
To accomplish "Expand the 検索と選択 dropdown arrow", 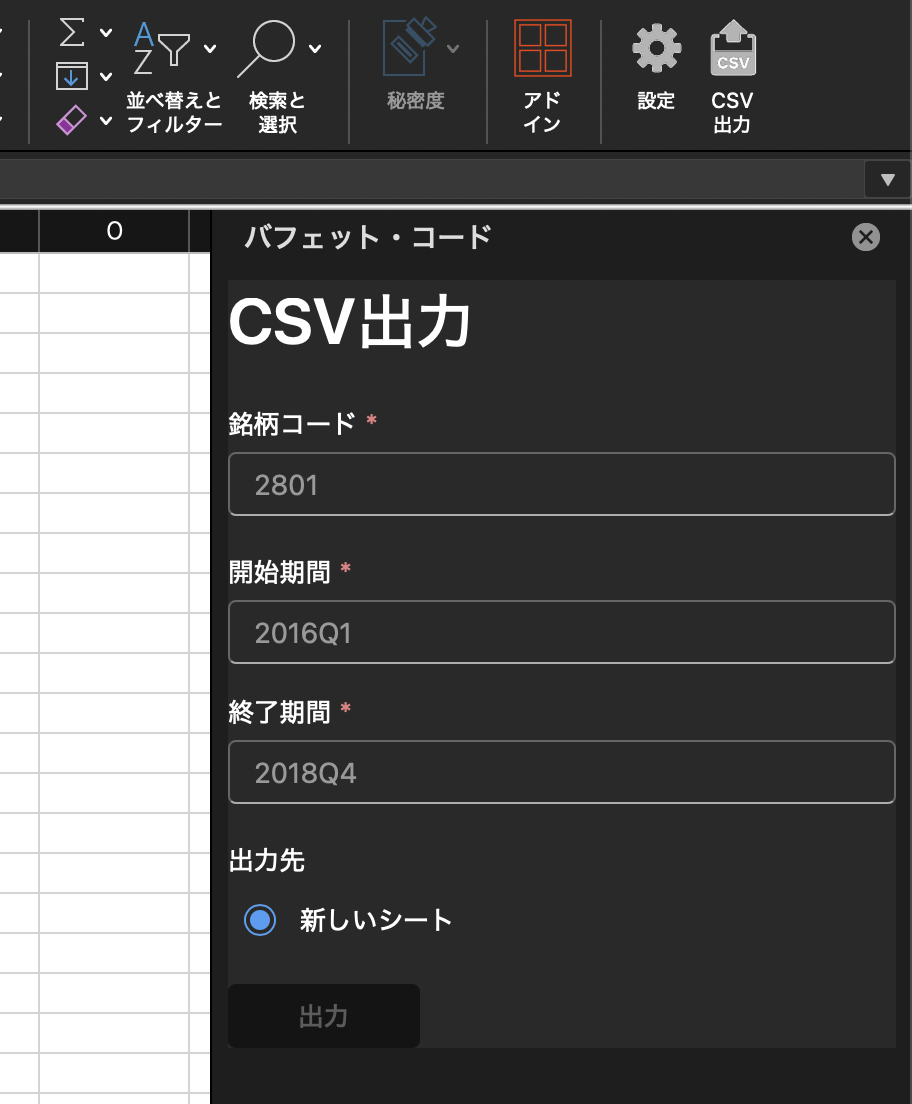I will click(317, 47).
